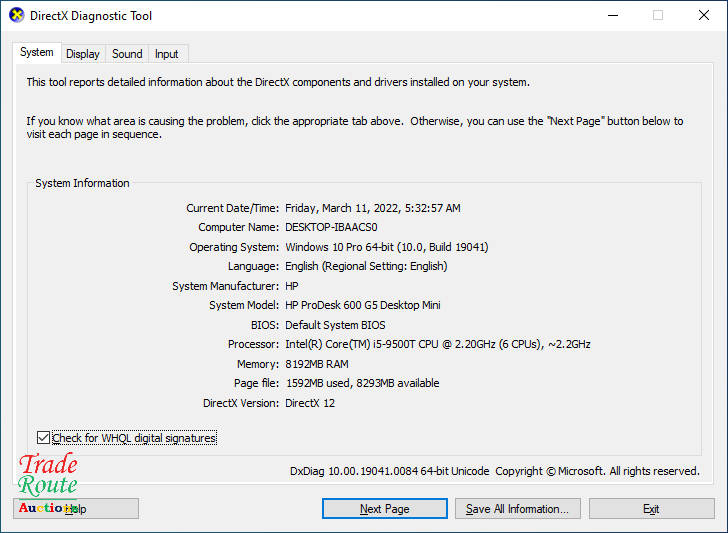728x533 pixels.
Task: Click the Windows 10 Pro operating system value
Action: 386,247
